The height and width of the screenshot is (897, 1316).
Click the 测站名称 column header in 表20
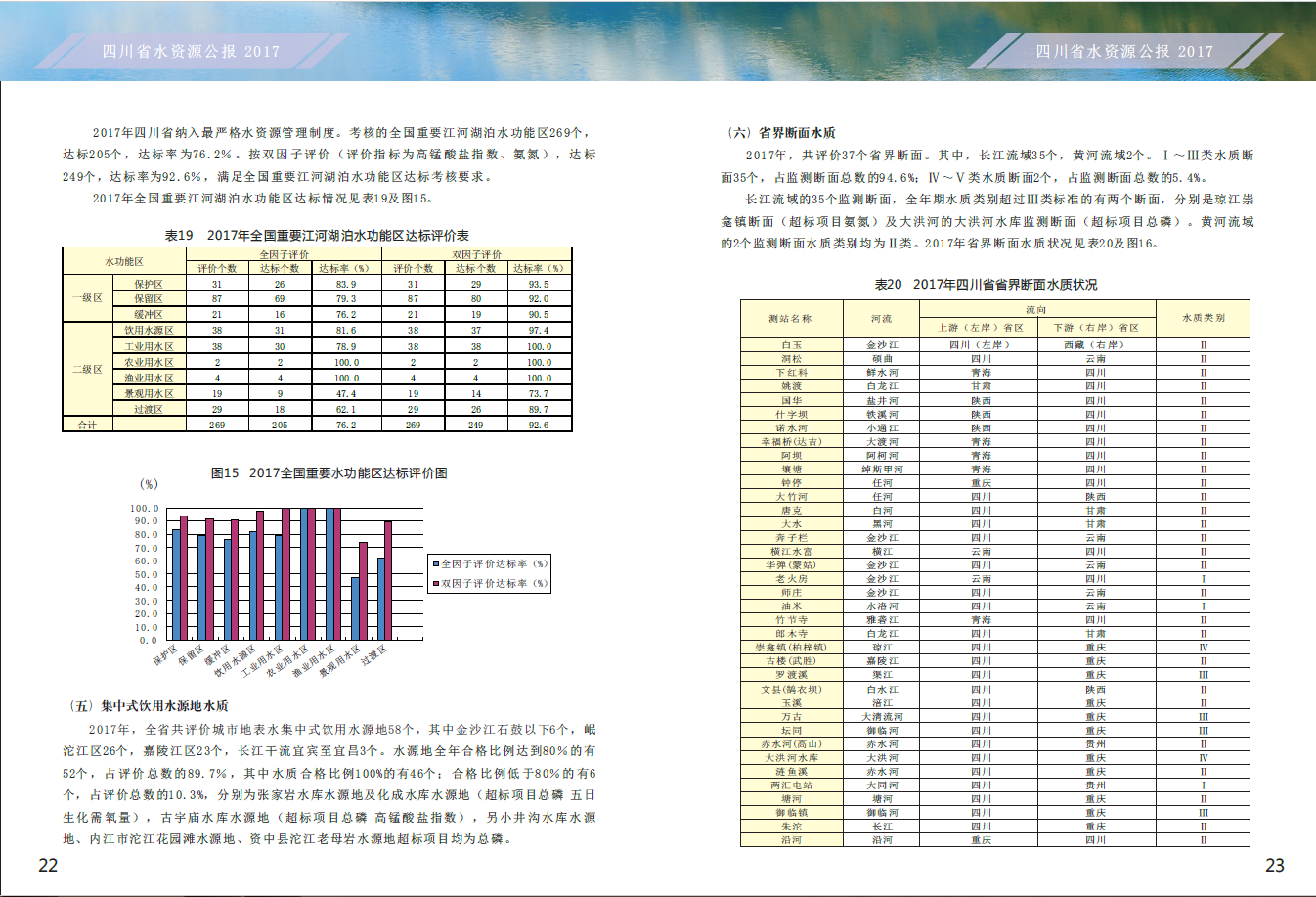pos(790,319)
